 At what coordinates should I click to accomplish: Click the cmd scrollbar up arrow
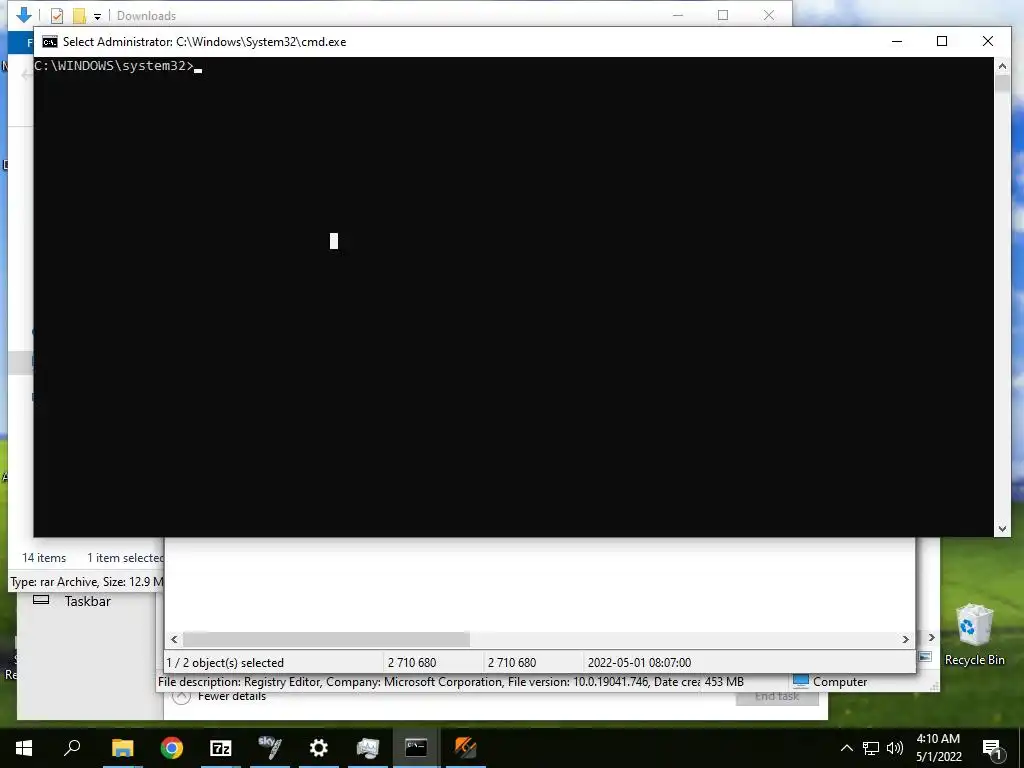1002,65
